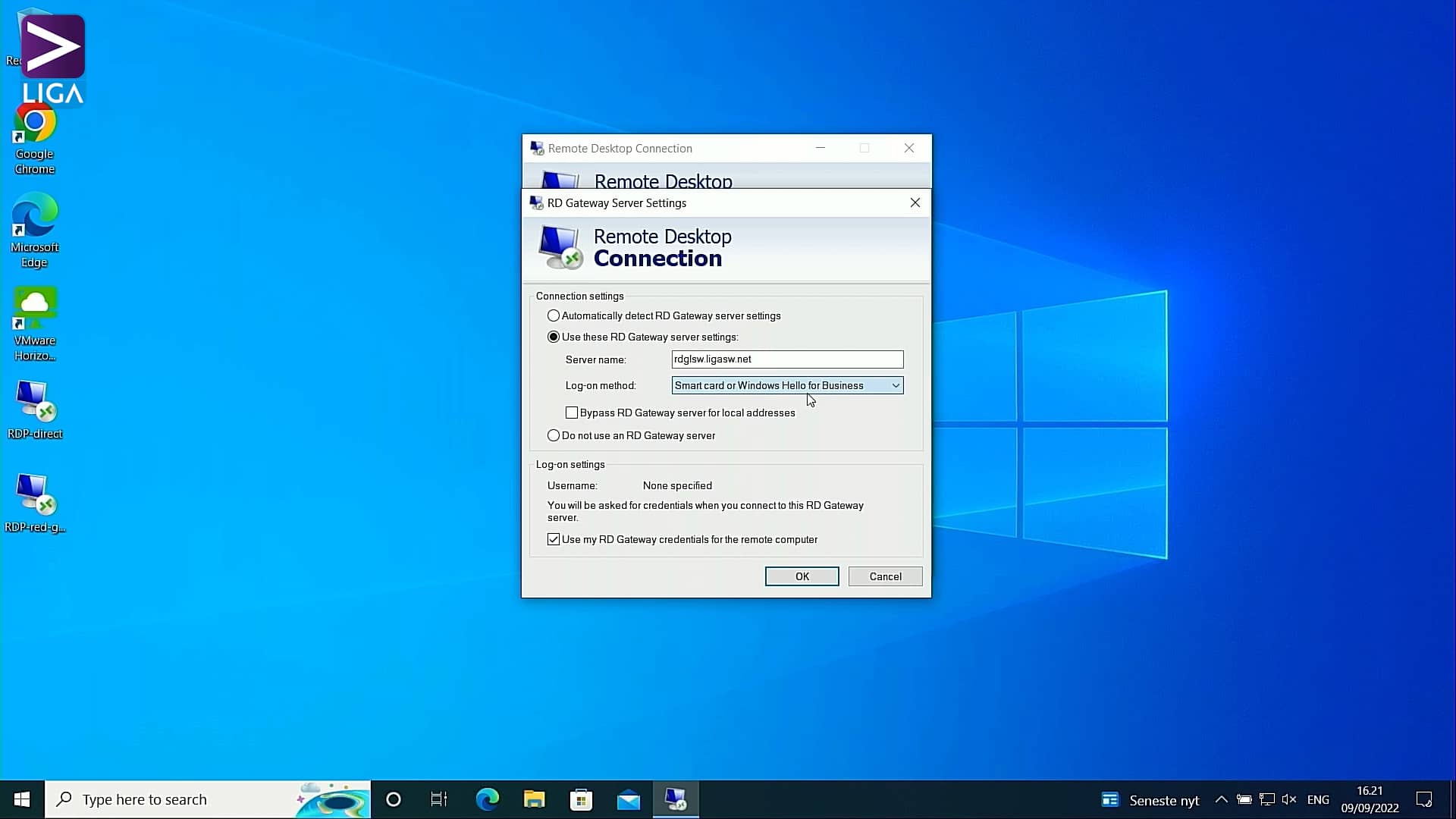Screen dimensions: 1456x819
Task: Enable Bypass RD Gateway server for local addresses
Action: (x=572, y=413)
